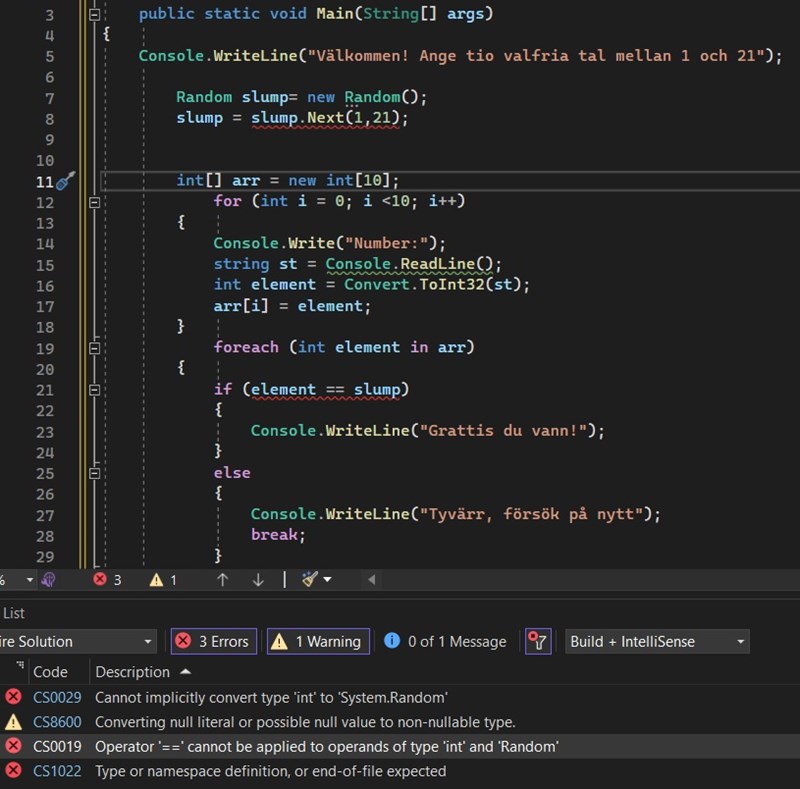800x789 pixels.
Task: Click the code health indicator icon in status strip
Action: click(49, 579)
